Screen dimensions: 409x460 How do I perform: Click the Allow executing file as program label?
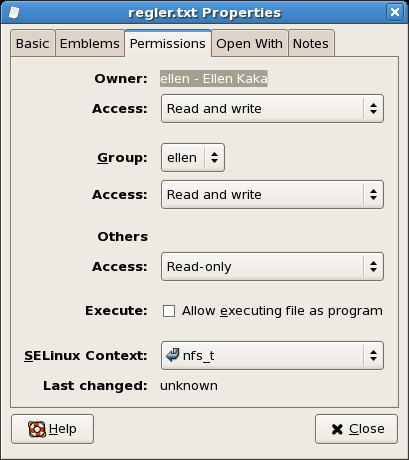[282, 311]
